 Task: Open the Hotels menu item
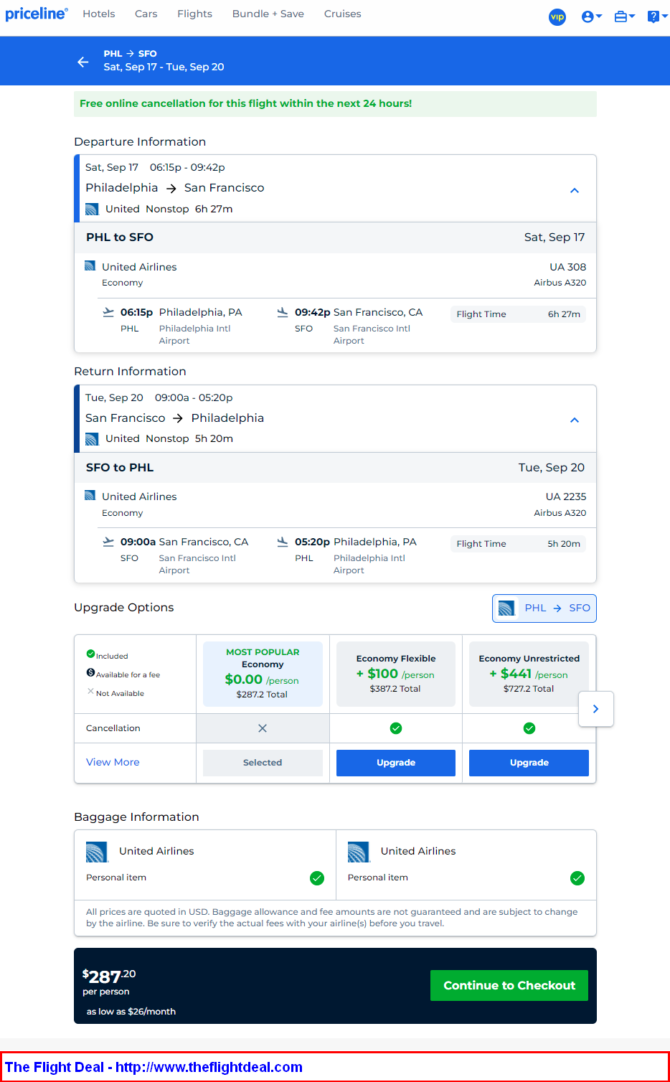pyautogui.click(x=99, y=14)
